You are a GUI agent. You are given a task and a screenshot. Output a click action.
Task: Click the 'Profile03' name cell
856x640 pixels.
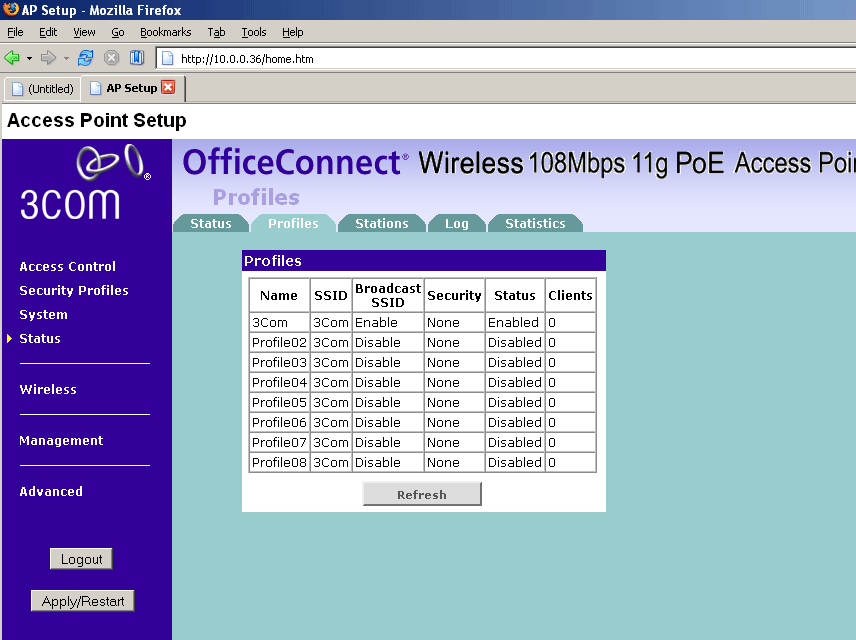(x=280, y=363)
